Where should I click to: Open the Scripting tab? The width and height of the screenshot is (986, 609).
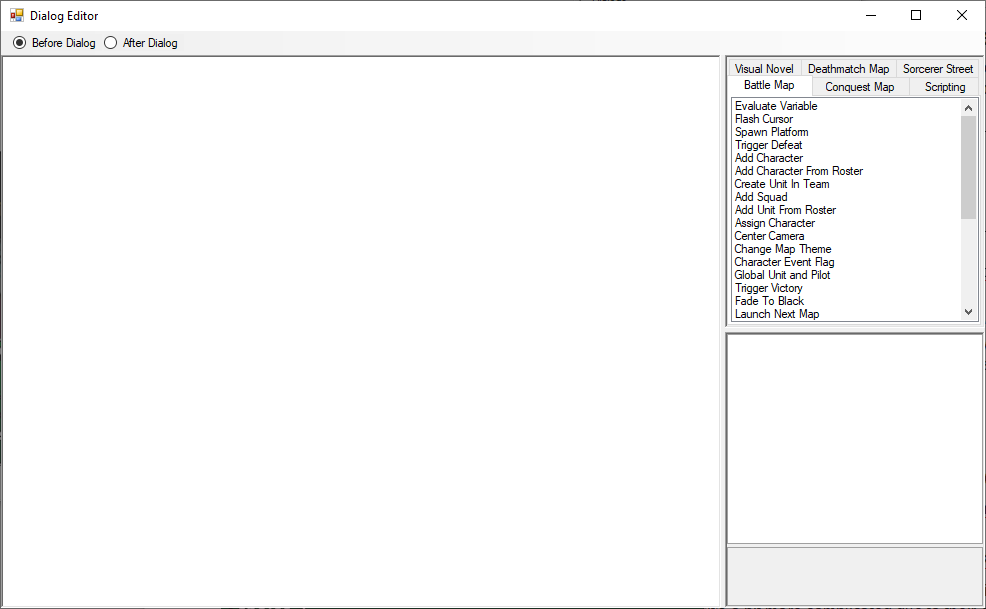point(944,87)
